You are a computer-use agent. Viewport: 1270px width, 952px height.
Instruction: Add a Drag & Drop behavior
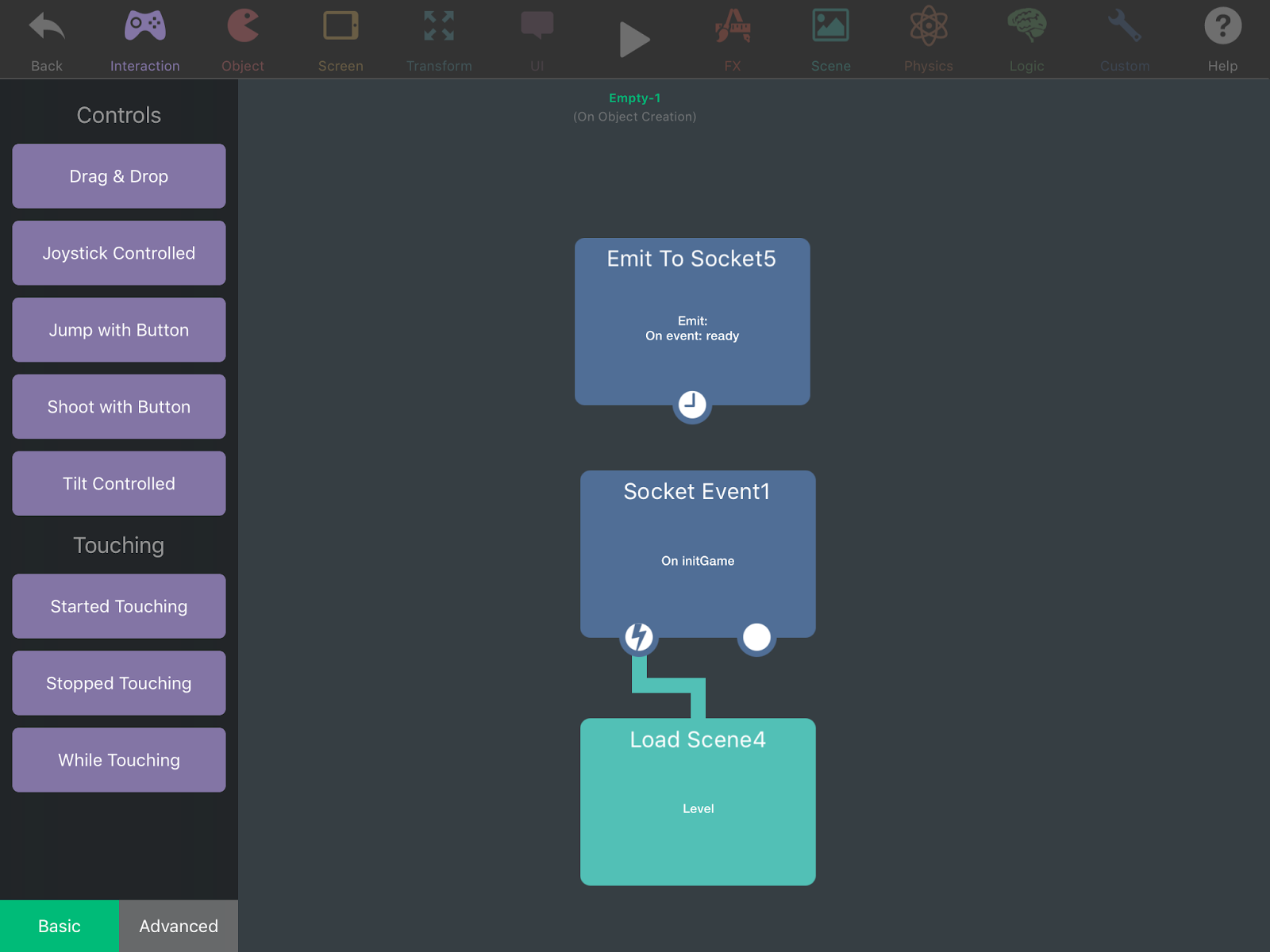119,176
